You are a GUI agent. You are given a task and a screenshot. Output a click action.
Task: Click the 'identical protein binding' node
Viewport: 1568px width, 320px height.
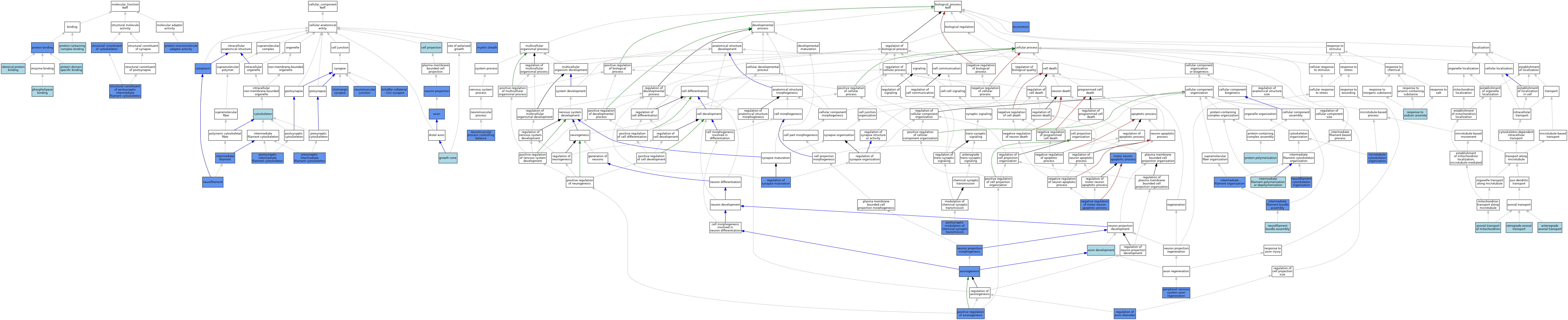click(13, 69)
